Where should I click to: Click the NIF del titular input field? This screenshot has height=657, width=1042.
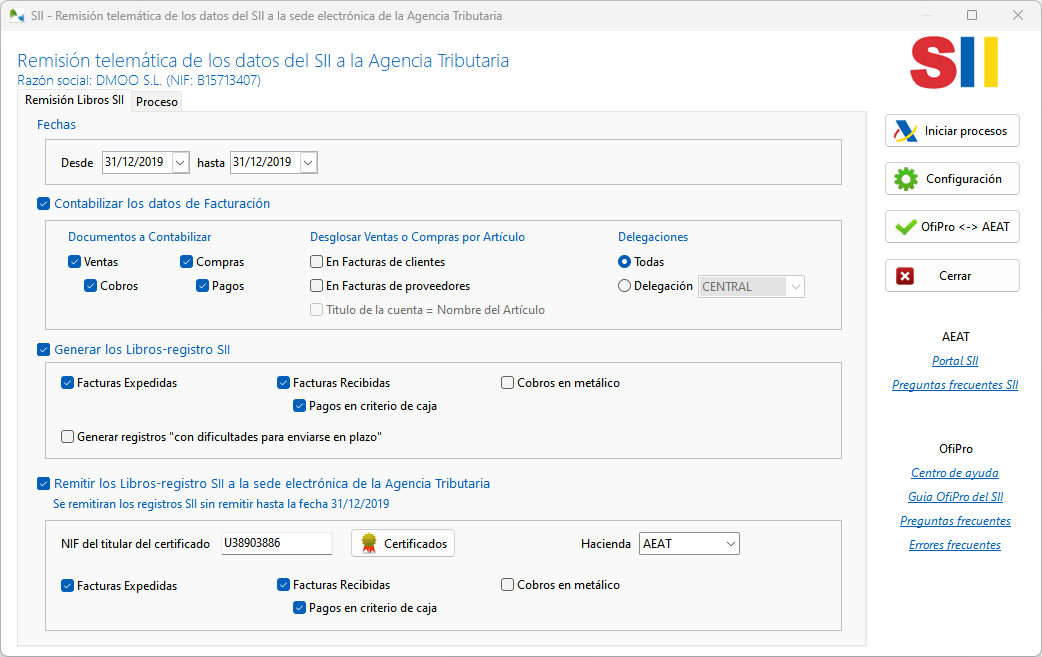pos(276,543)
